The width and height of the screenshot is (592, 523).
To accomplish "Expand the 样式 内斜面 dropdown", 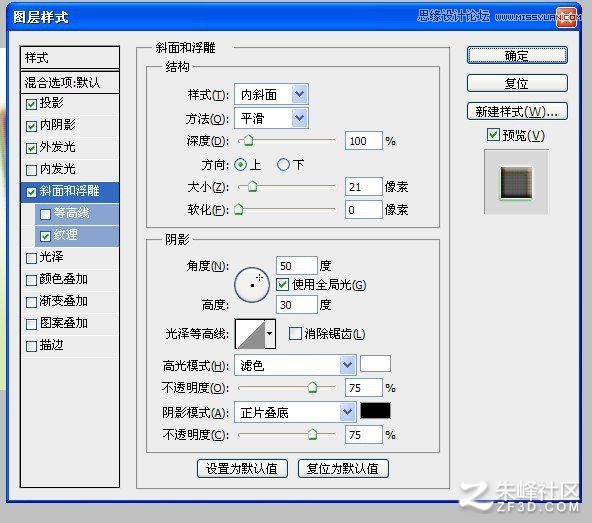I will (x=271, y=94).
